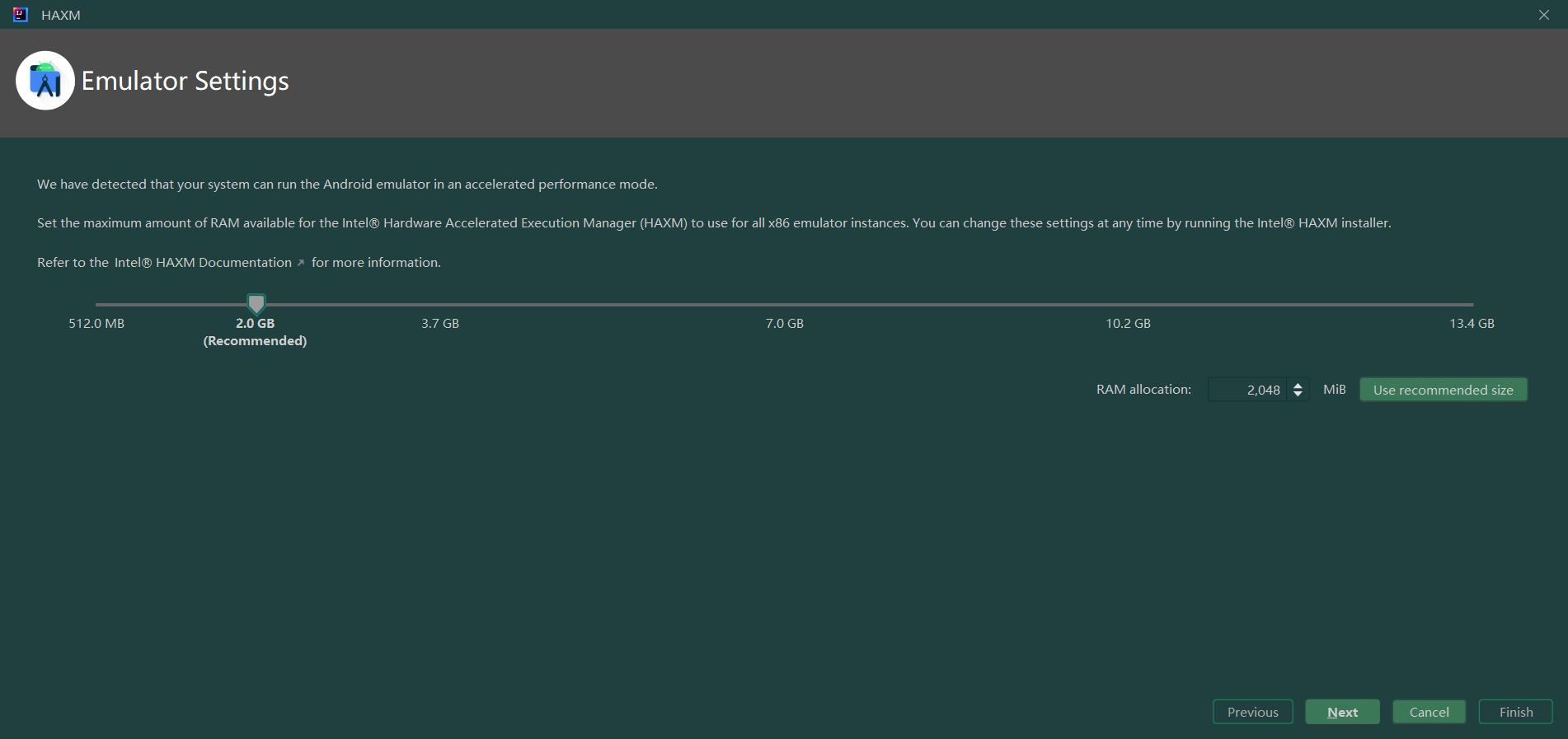Click Use recommended size button
Screen dimensions: 1568x739
[x=1443, y=390]
